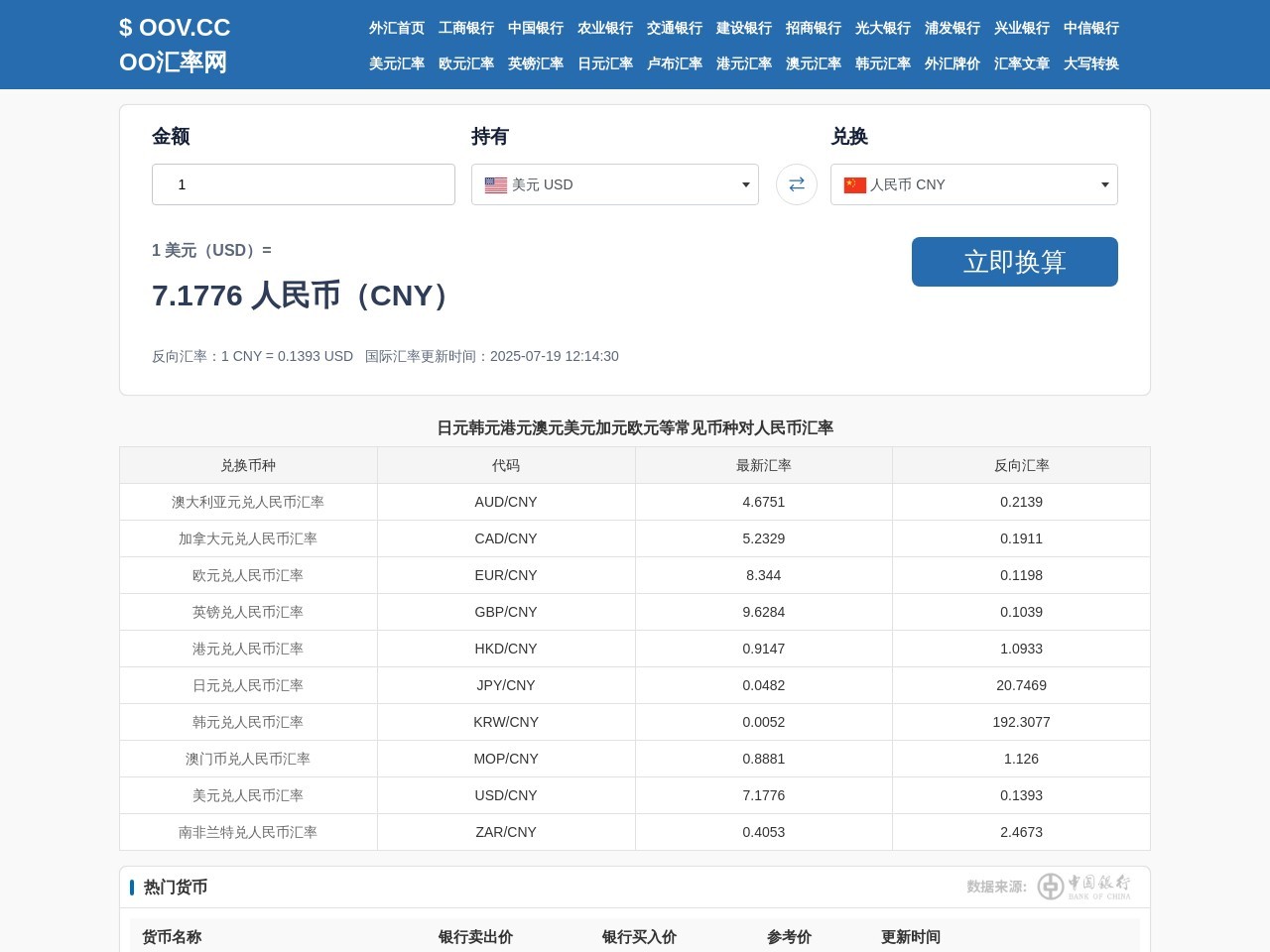
Task: Open the 工商银行 navigation item
Action: pos(465,28)
